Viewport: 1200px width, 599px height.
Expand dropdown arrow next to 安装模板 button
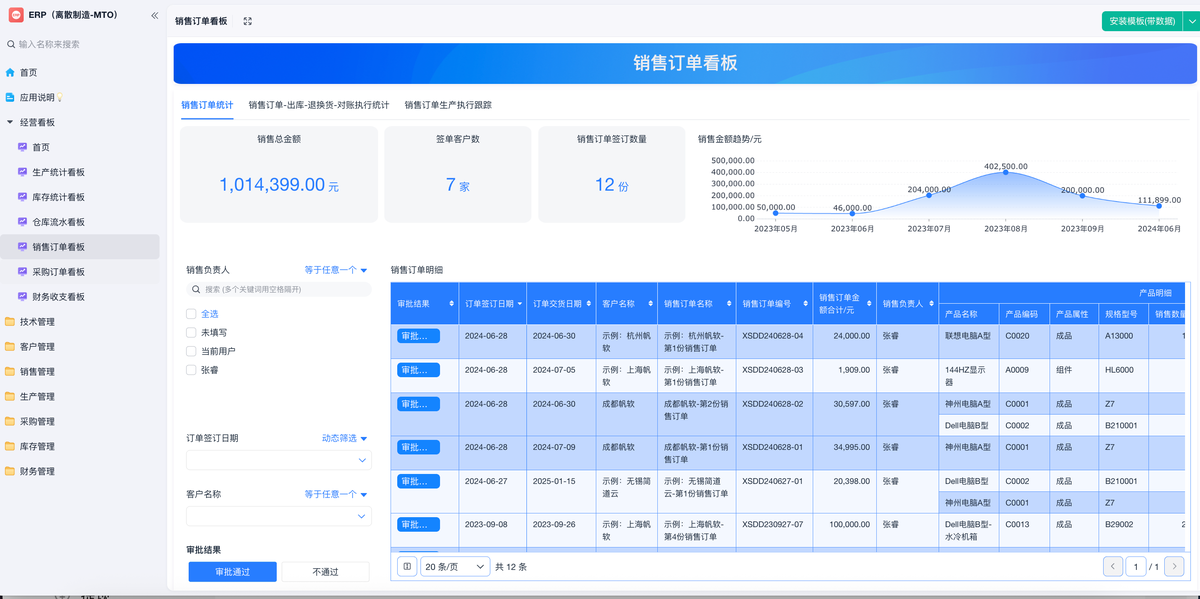[x=1191, y=21]
